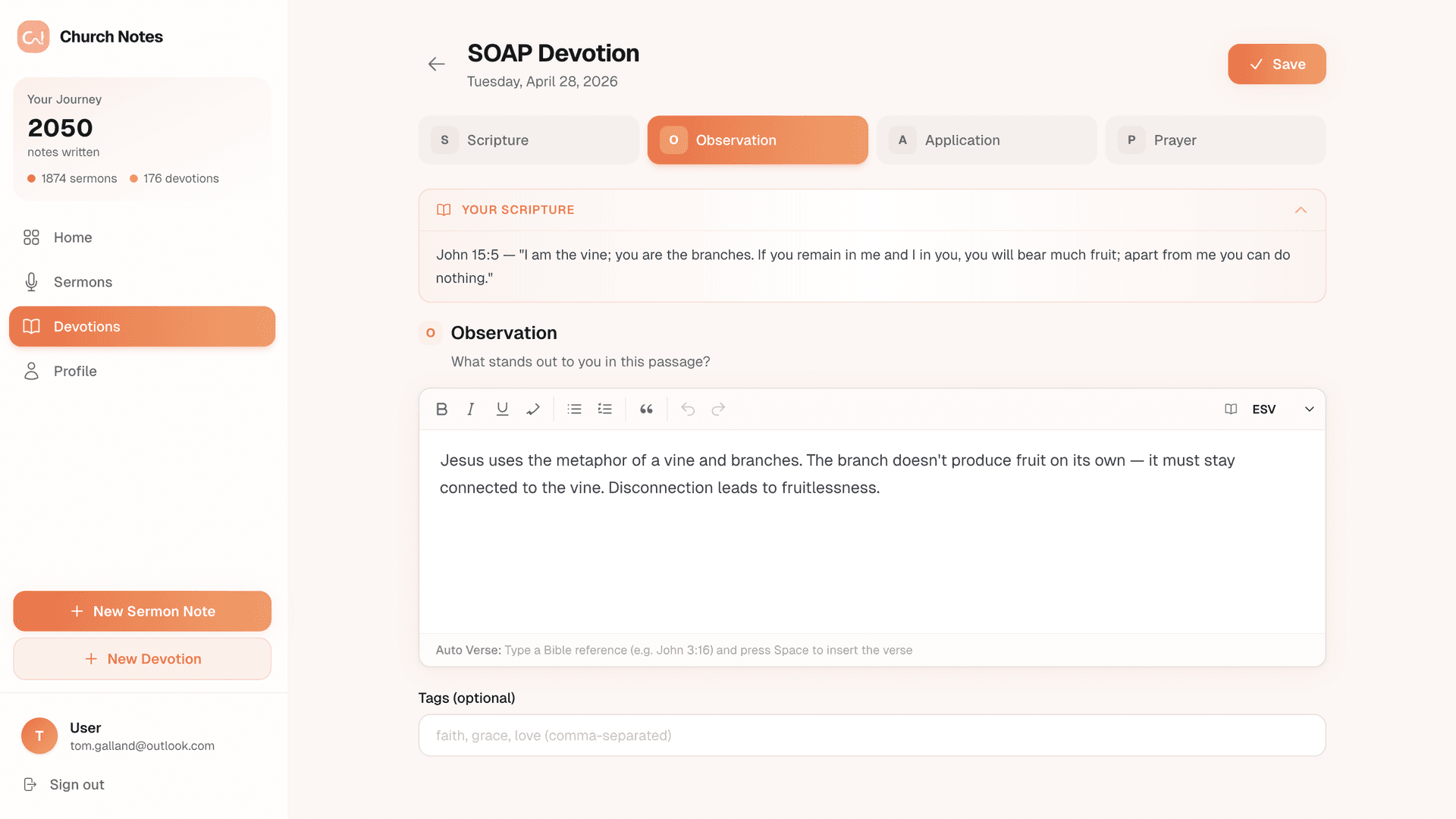Click the Redo arrow icon
1456x819 pixels.
pos(717,409)
